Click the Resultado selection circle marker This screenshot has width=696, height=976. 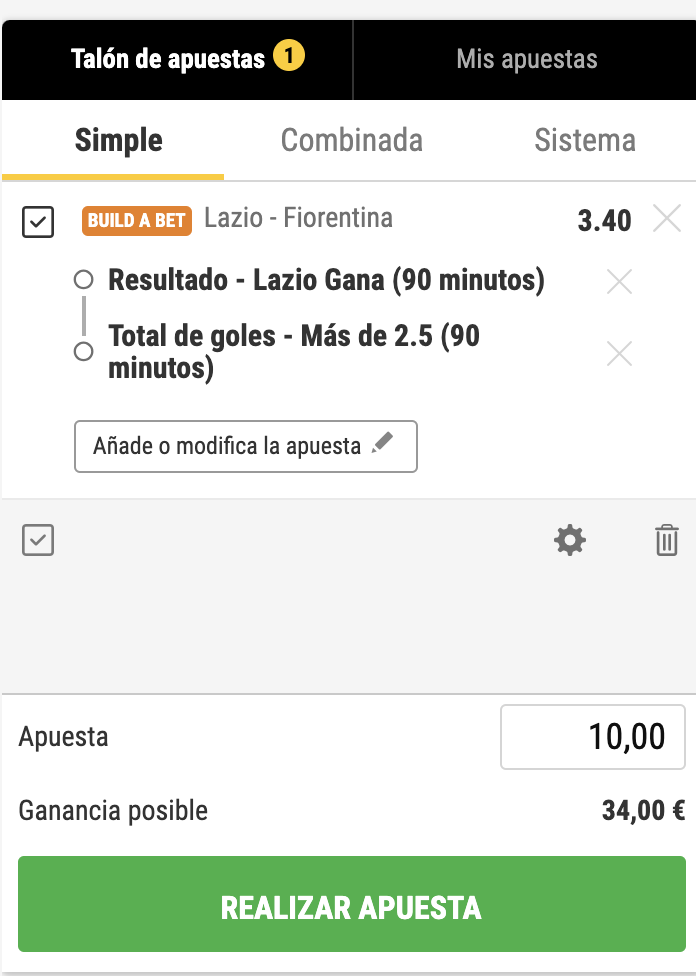[84, 280]
